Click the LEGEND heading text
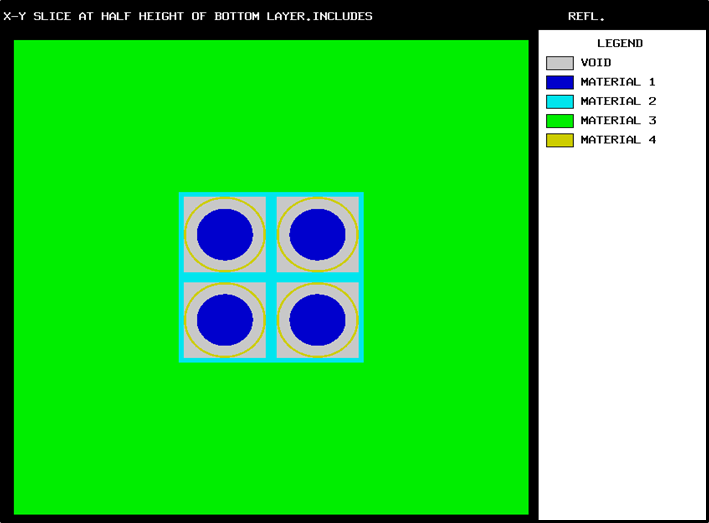 pos(620,43)
